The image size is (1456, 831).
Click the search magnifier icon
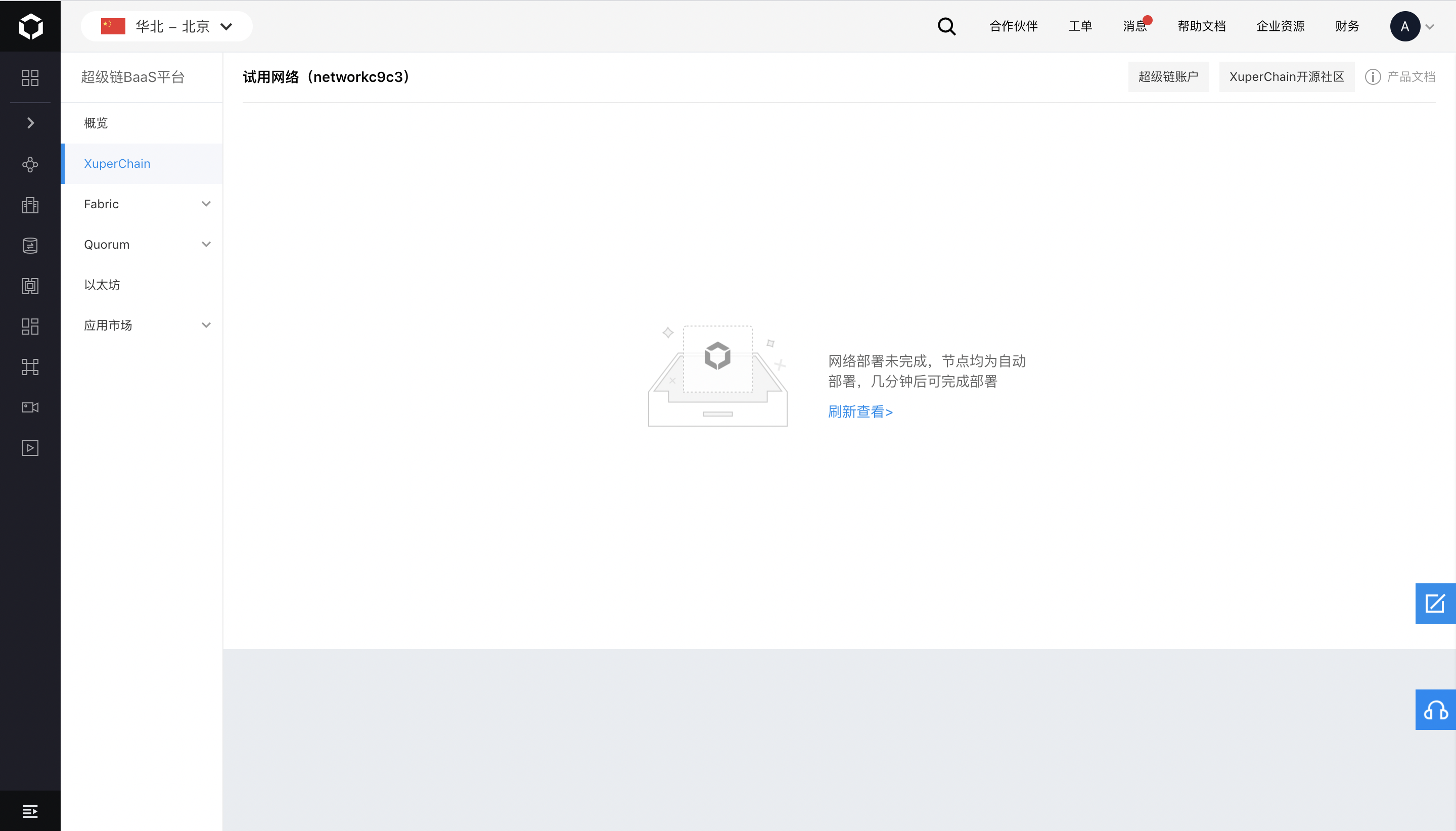point(946,26)
